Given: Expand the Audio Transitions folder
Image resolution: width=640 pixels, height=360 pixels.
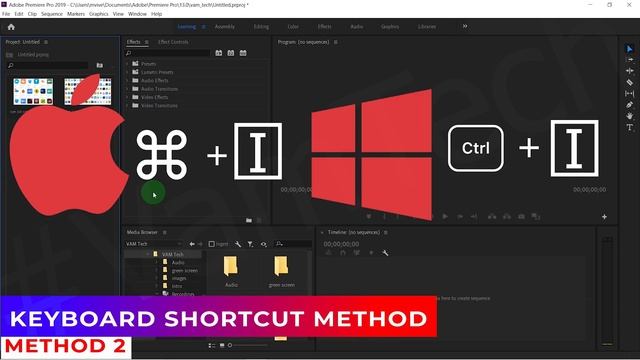Looking at the screenshot, I should (127, 89).
